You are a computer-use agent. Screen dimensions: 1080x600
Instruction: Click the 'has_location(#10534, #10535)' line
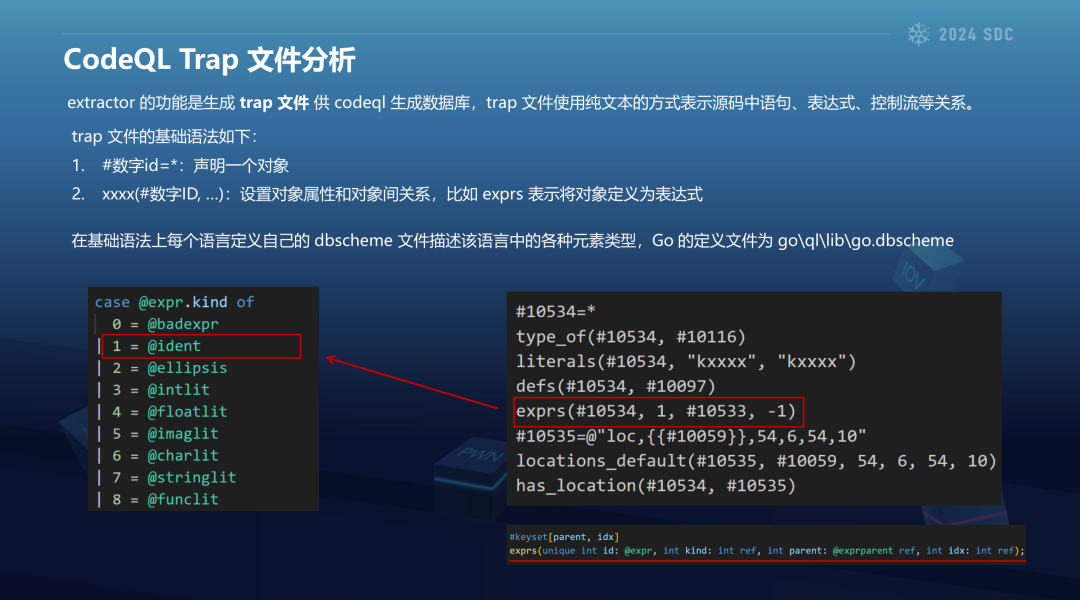(656, 486)
